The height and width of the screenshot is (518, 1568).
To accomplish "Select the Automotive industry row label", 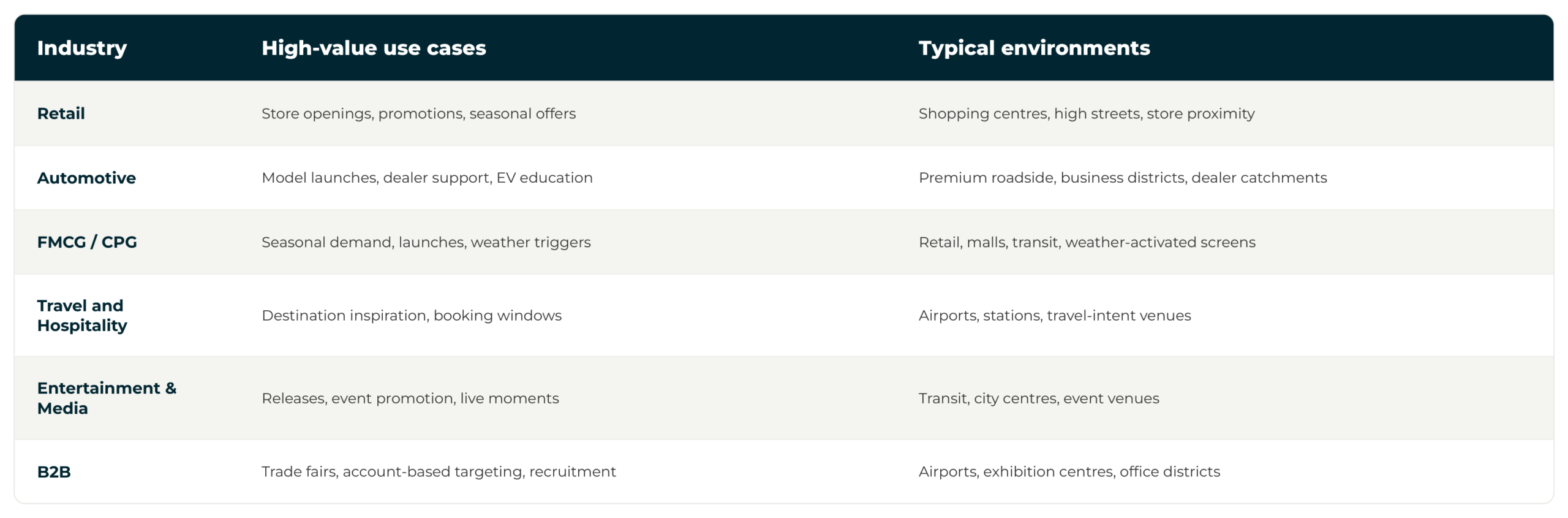I will click(86, 178).
